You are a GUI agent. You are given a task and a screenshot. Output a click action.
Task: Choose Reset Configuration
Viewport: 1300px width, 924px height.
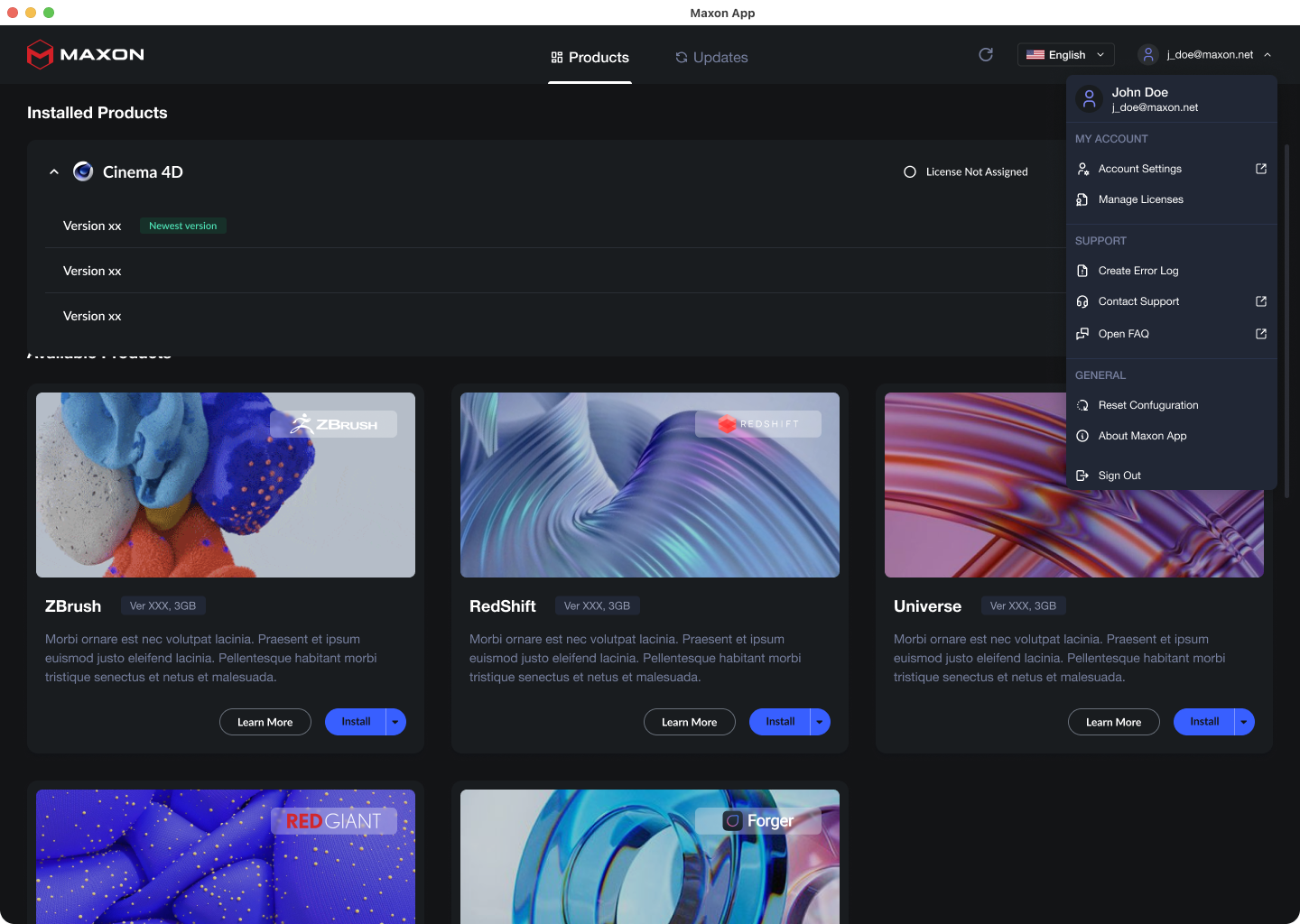[1172, 405]
